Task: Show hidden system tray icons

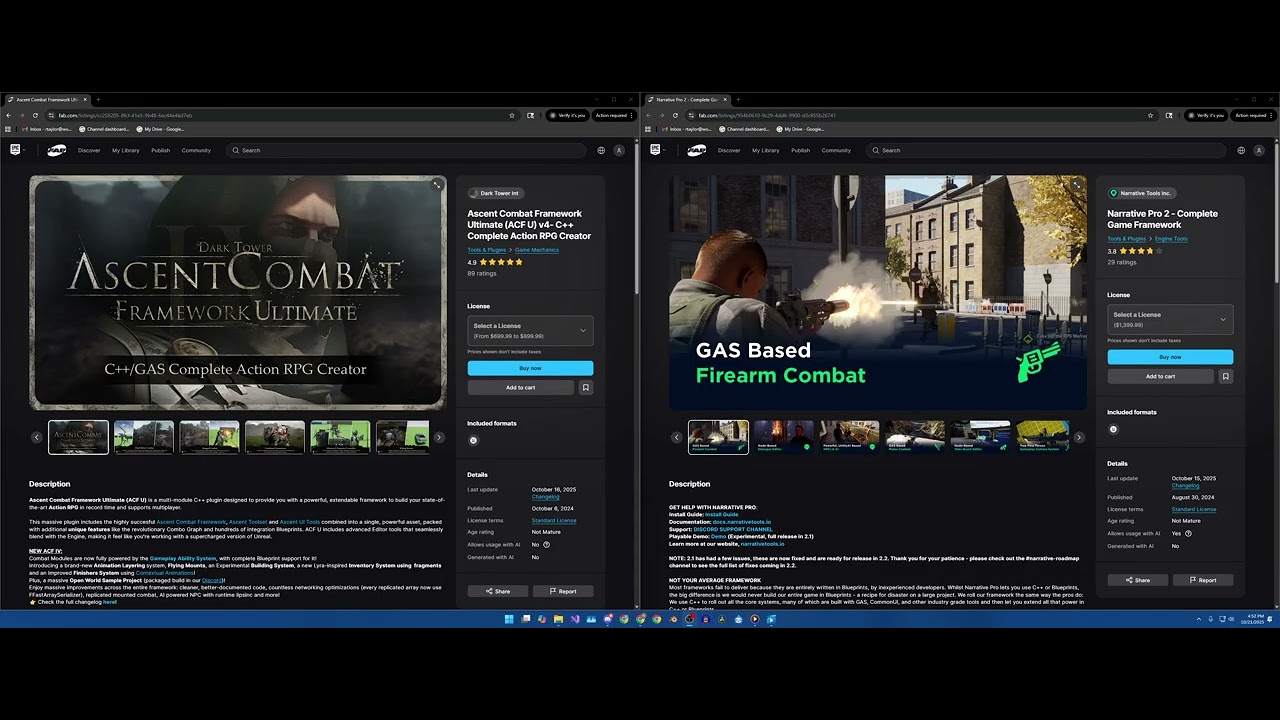Action: click(x=1198, y=619)
